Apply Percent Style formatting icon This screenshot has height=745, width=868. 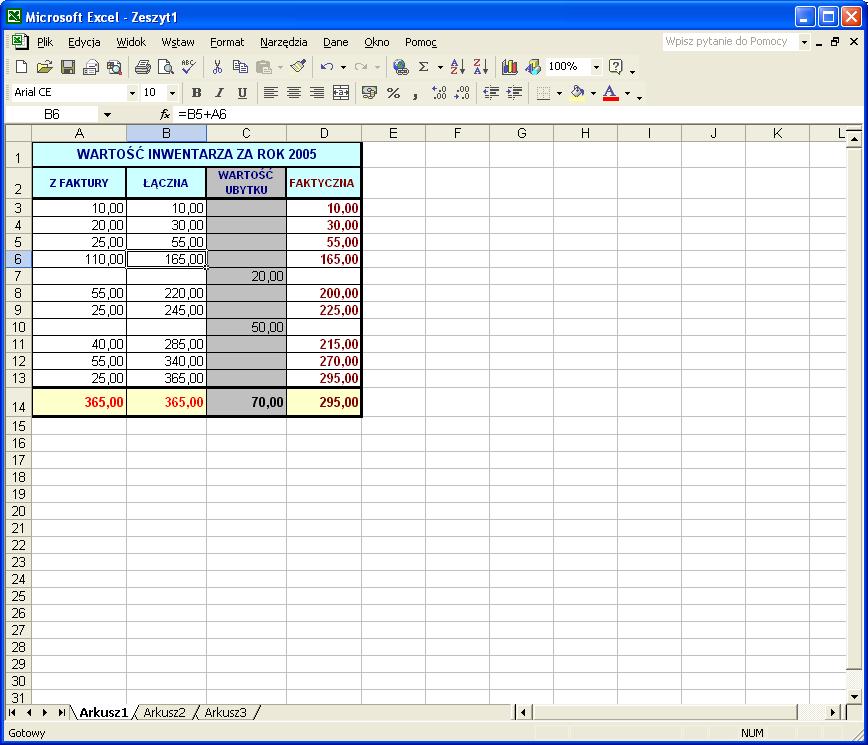pyautogui.click(x=393, y=93)
